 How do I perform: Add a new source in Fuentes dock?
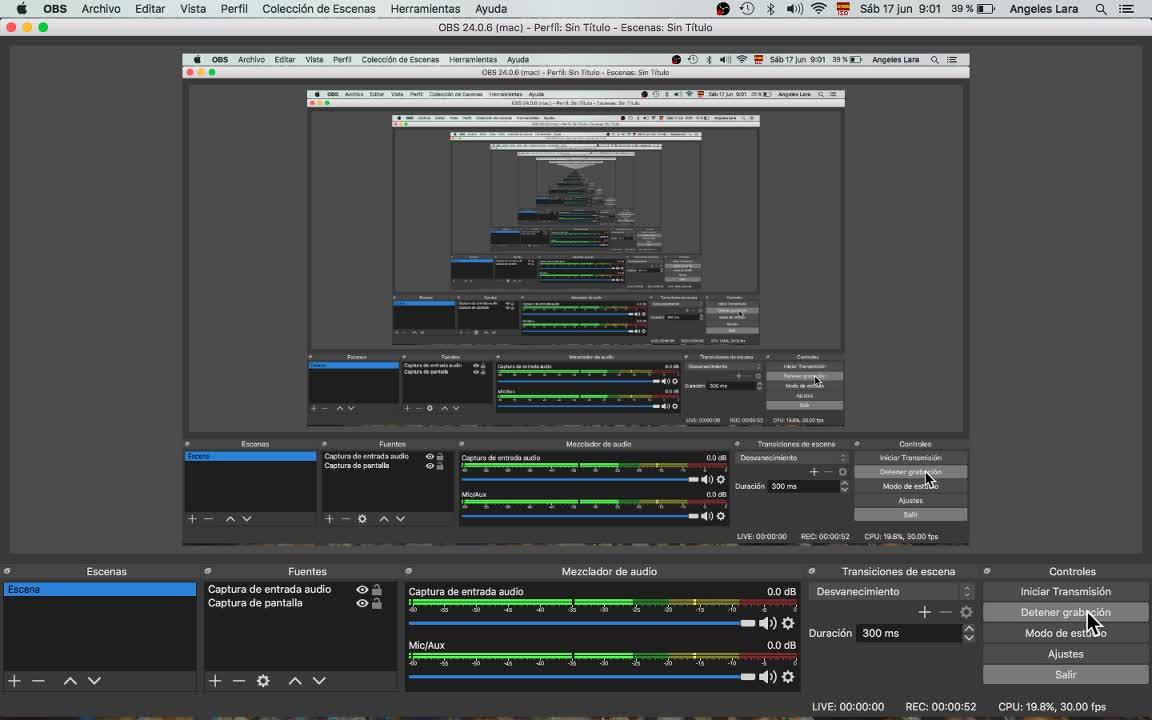coord(215,681)
